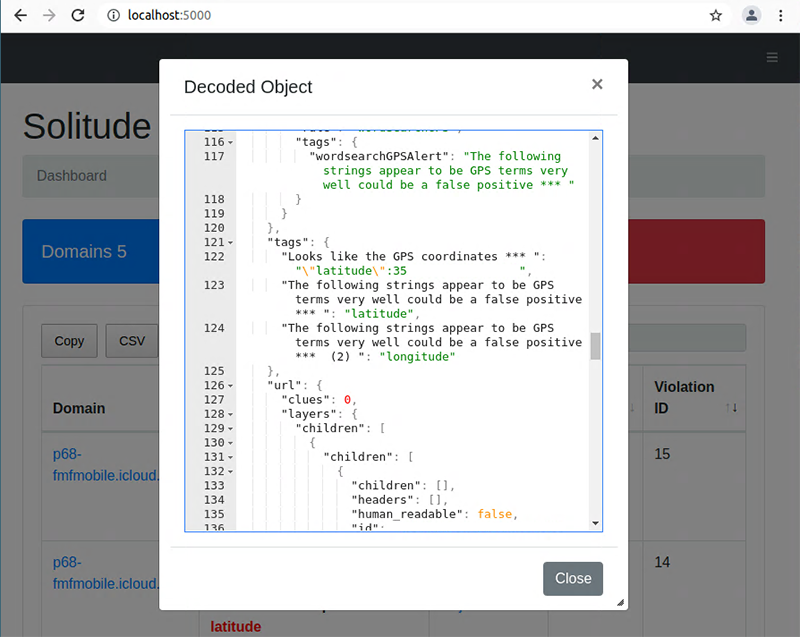
Task: Close the Decoded Object modal with X
Action: pos(597,84)
